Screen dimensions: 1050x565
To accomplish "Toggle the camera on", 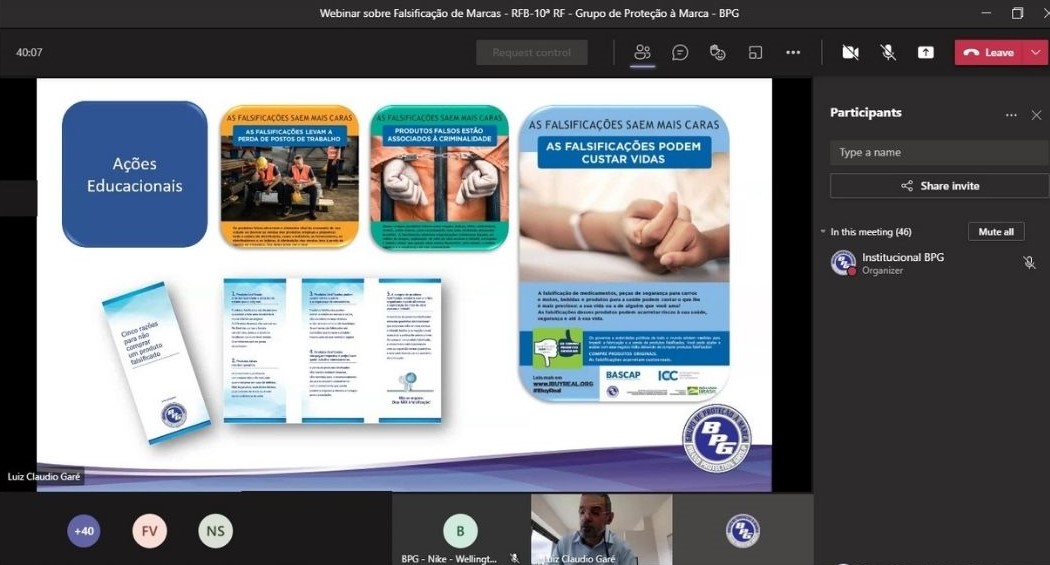I will tap(850, 53).
